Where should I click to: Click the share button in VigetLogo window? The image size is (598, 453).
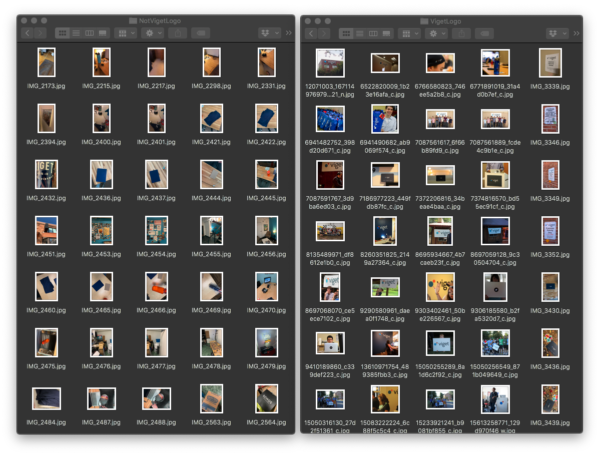point(461,34)
